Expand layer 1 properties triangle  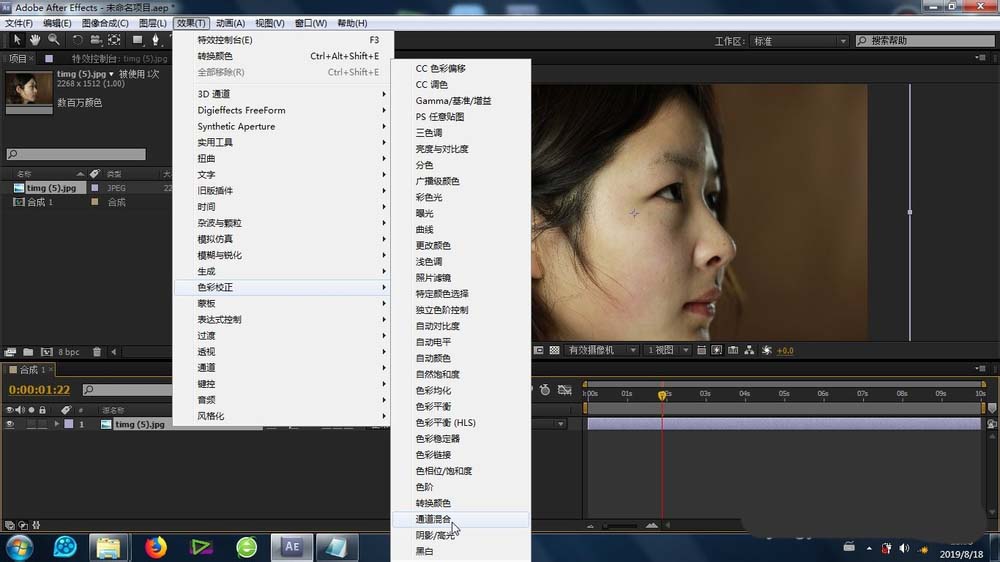click(x=56, y=424)
